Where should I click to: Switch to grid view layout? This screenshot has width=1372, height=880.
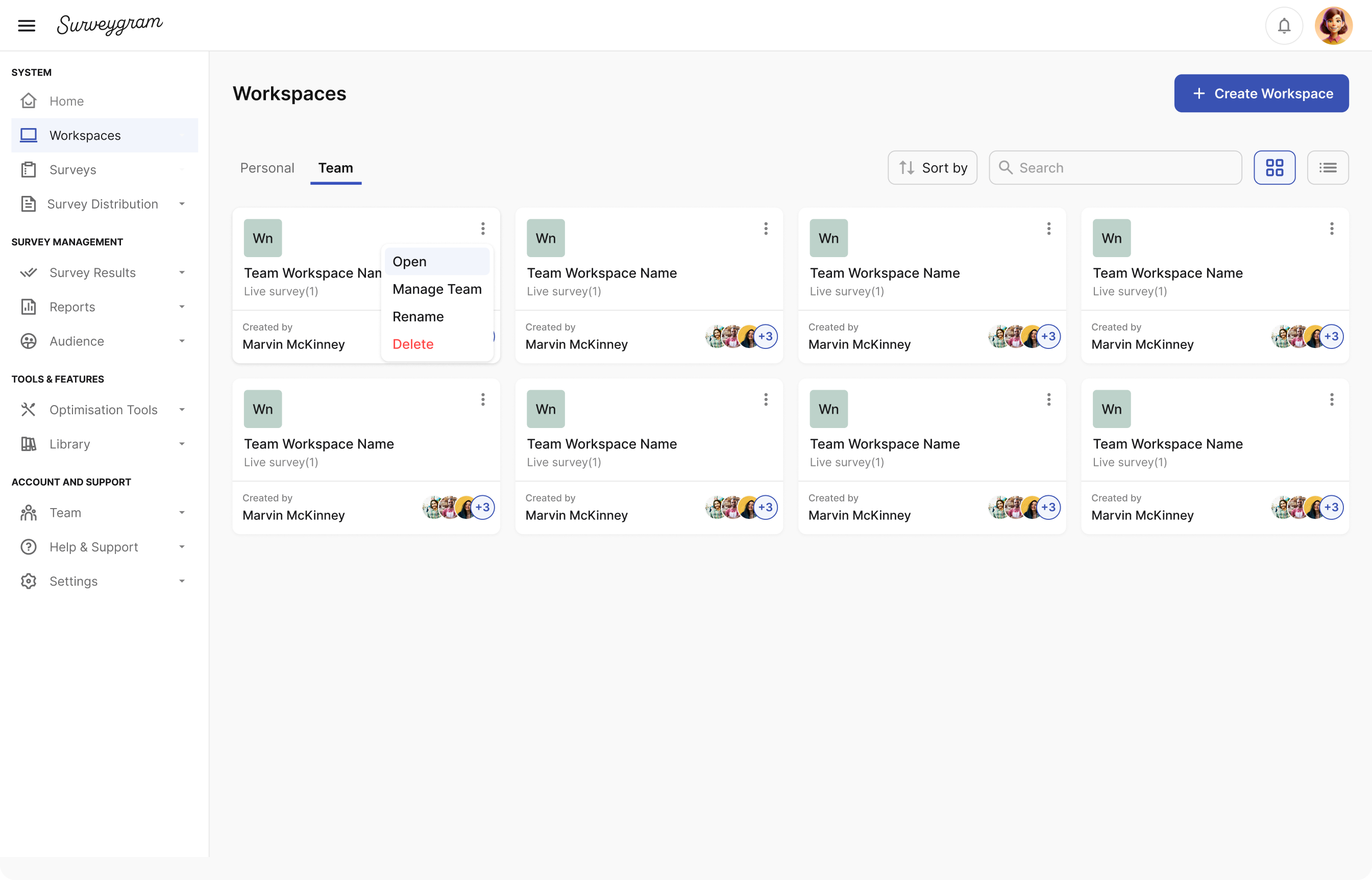pos(1274,167)
